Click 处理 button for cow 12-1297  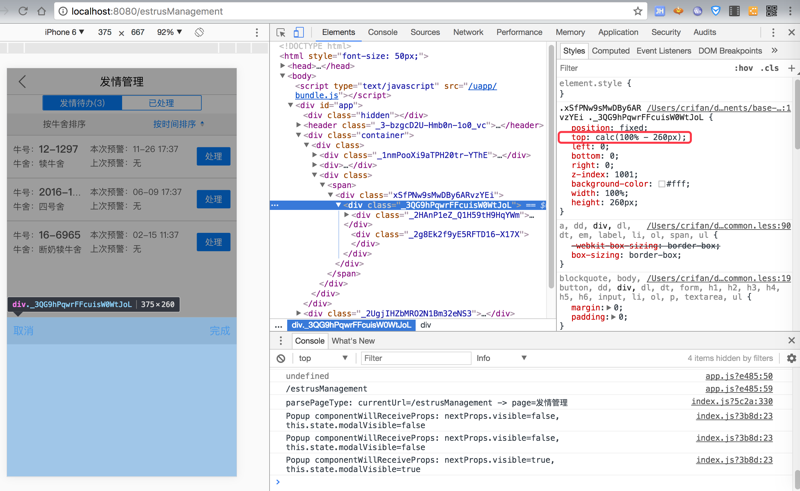213,156
